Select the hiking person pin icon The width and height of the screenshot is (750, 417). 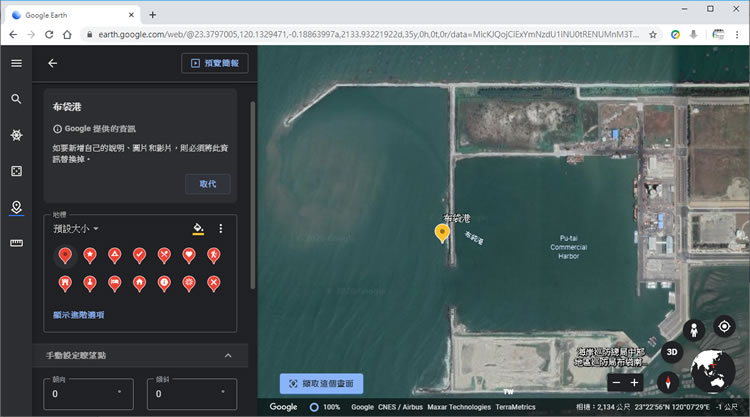(214, 255)
